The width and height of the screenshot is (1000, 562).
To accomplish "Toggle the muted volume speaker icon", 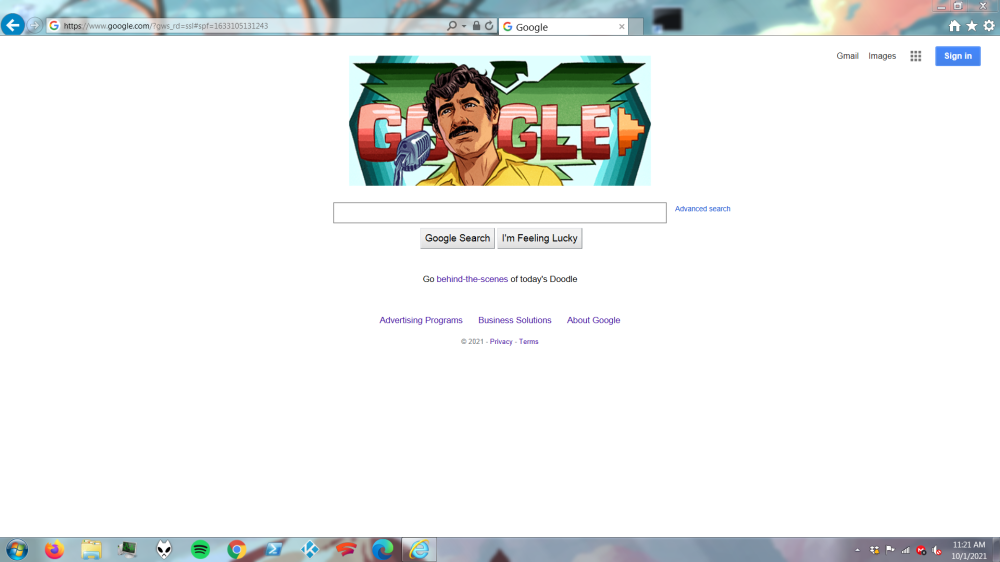I will point(936,550).
